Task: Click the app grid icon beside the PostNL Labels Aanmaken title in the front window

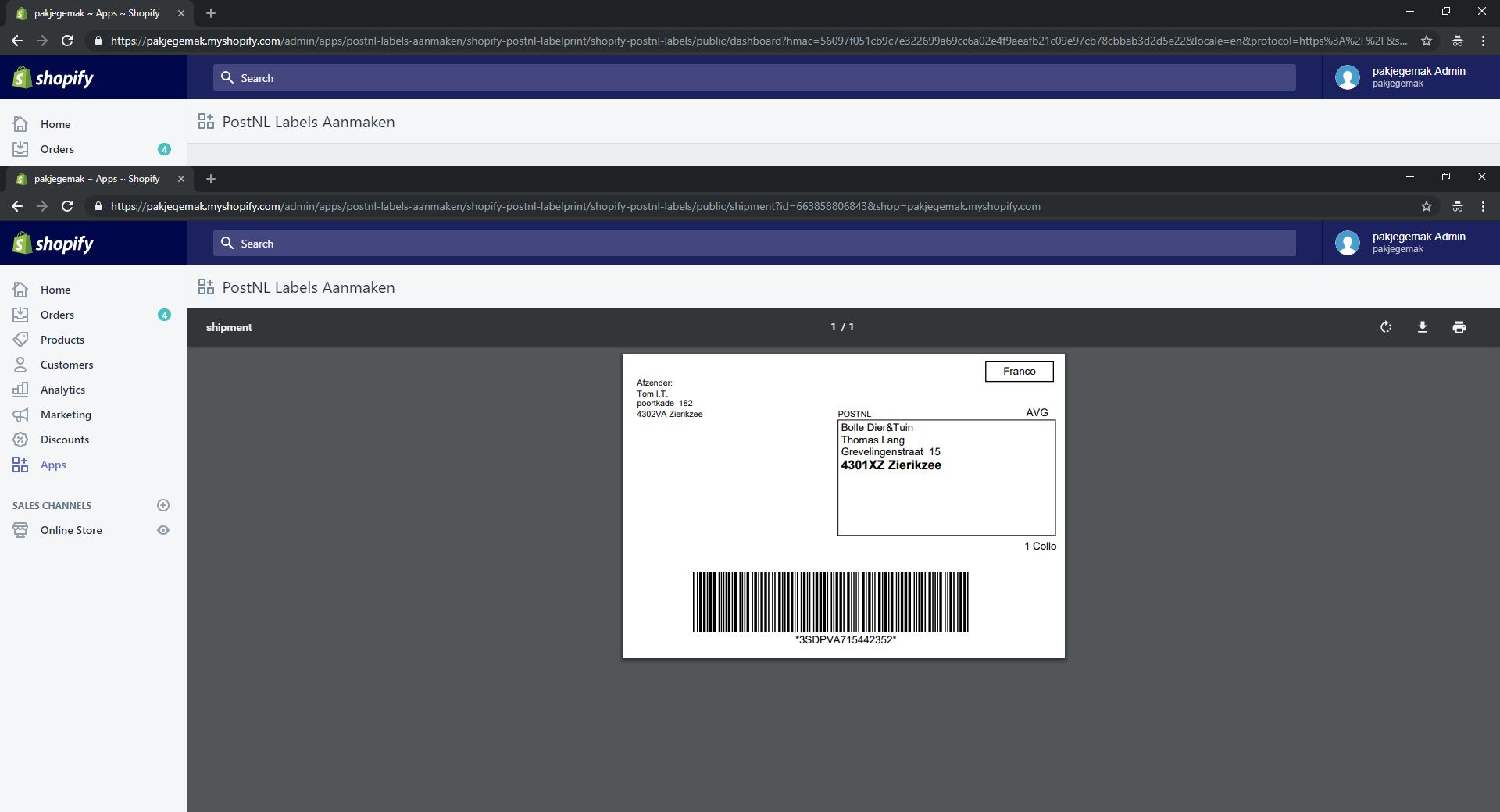Action: tap(206, 287)
